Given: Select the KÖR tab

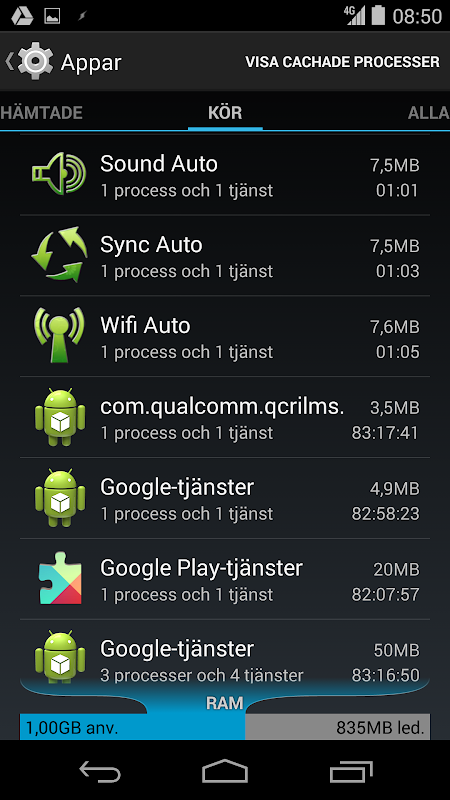Looking at the screenshot, I should (225, 113).
